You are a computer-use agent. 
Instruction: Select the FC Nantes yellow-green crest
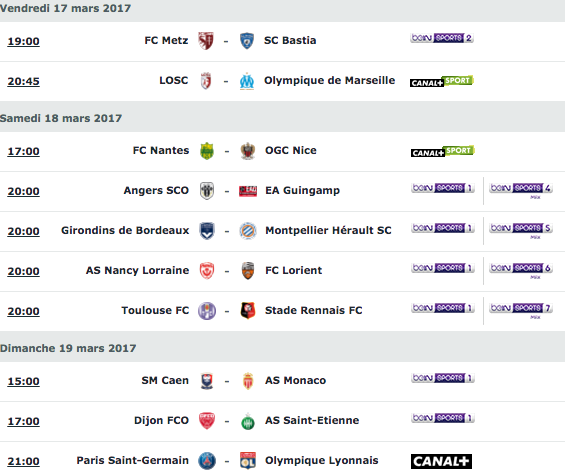coord(207,151)
